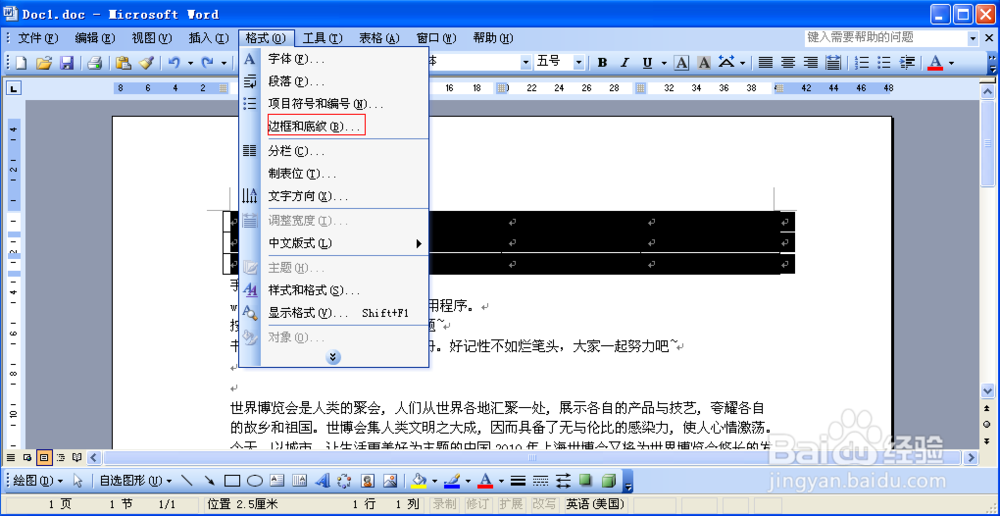Click the drawing fill color bucket
The width and height of the screenshot is (1000, 516).
[418, 480]
